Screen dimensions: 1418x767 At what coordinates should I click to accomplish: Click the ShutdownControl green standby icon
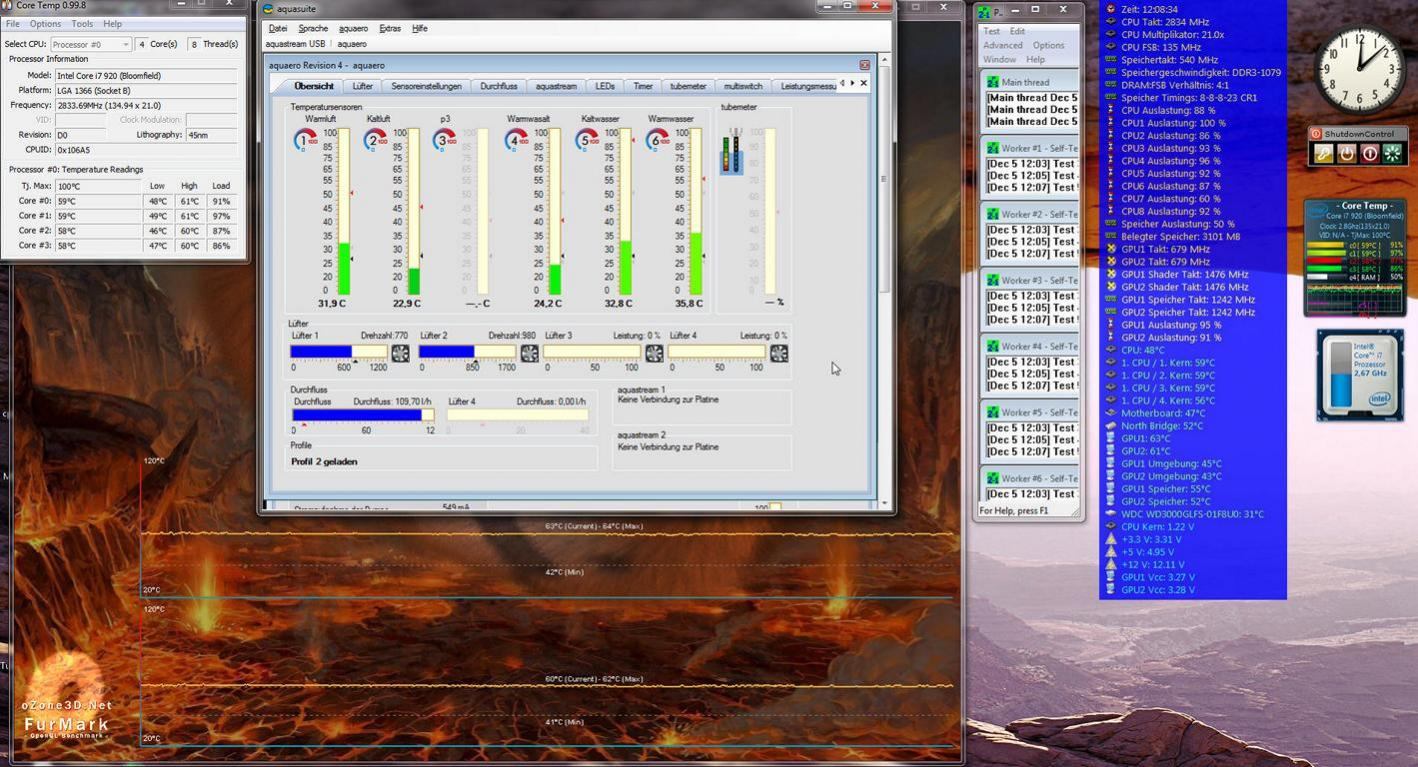[x=1392, y=154]
